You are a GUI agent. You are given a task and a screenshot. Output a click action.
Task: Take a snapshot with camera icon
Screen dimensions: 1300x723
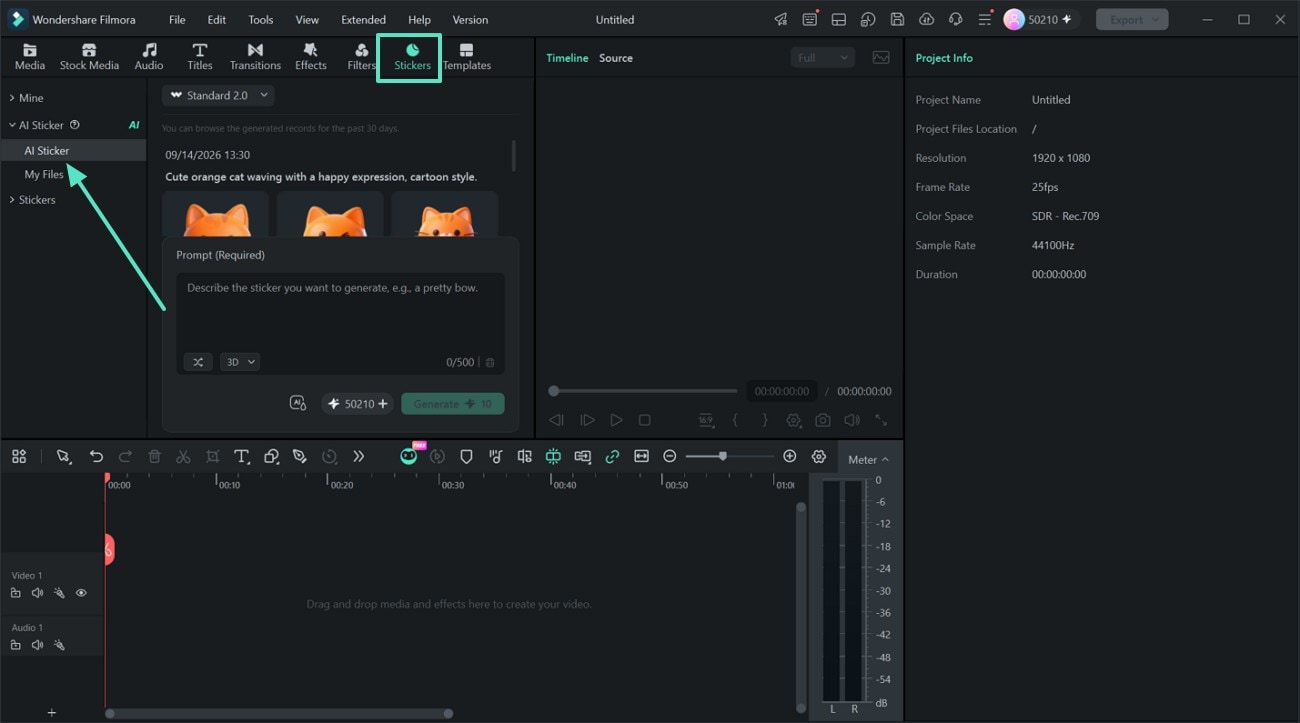point(822,421)
